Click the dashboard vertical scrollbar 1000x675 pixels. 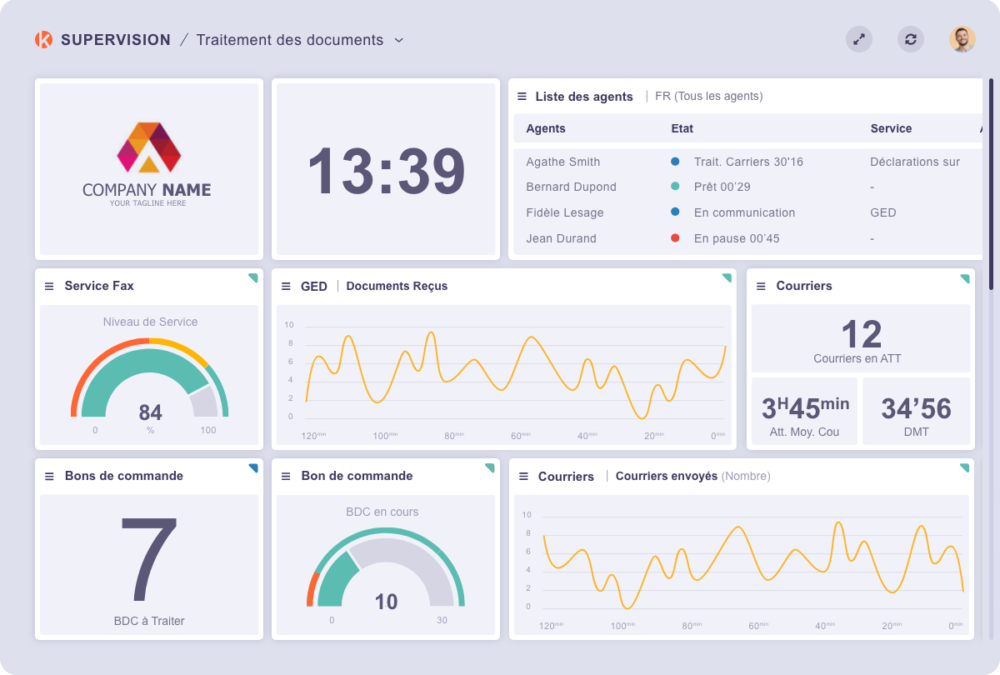[991, 184]
